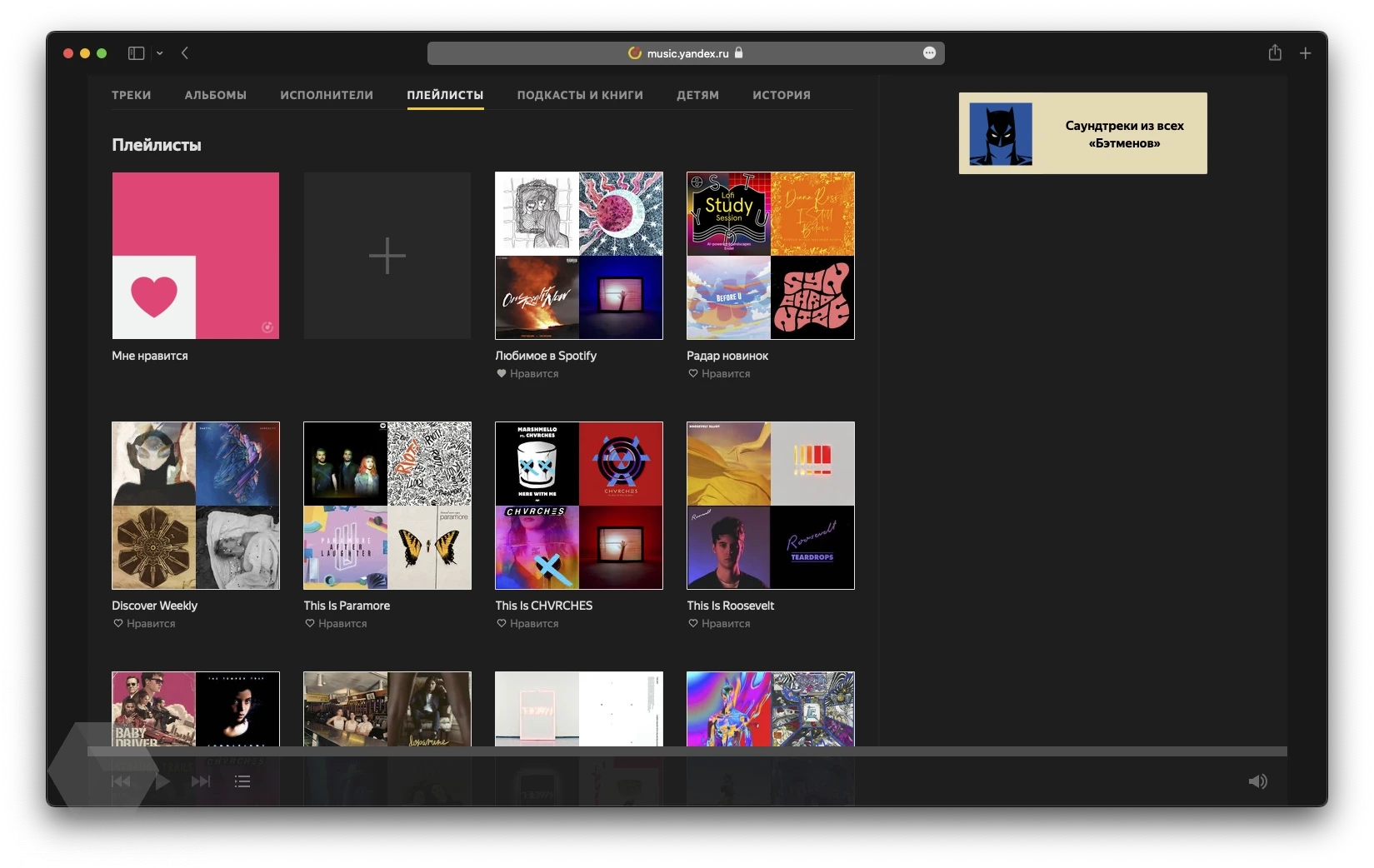Open the page options ellipsis in address bar
The height and width of the screenshot is (868, 1374).
[x=930, y=53]
